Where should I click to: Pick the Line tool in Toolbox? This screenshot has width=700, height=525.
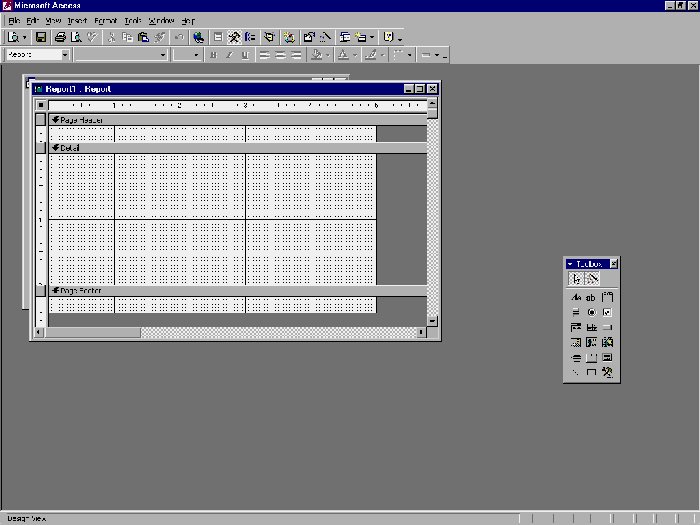pos(576,373)
